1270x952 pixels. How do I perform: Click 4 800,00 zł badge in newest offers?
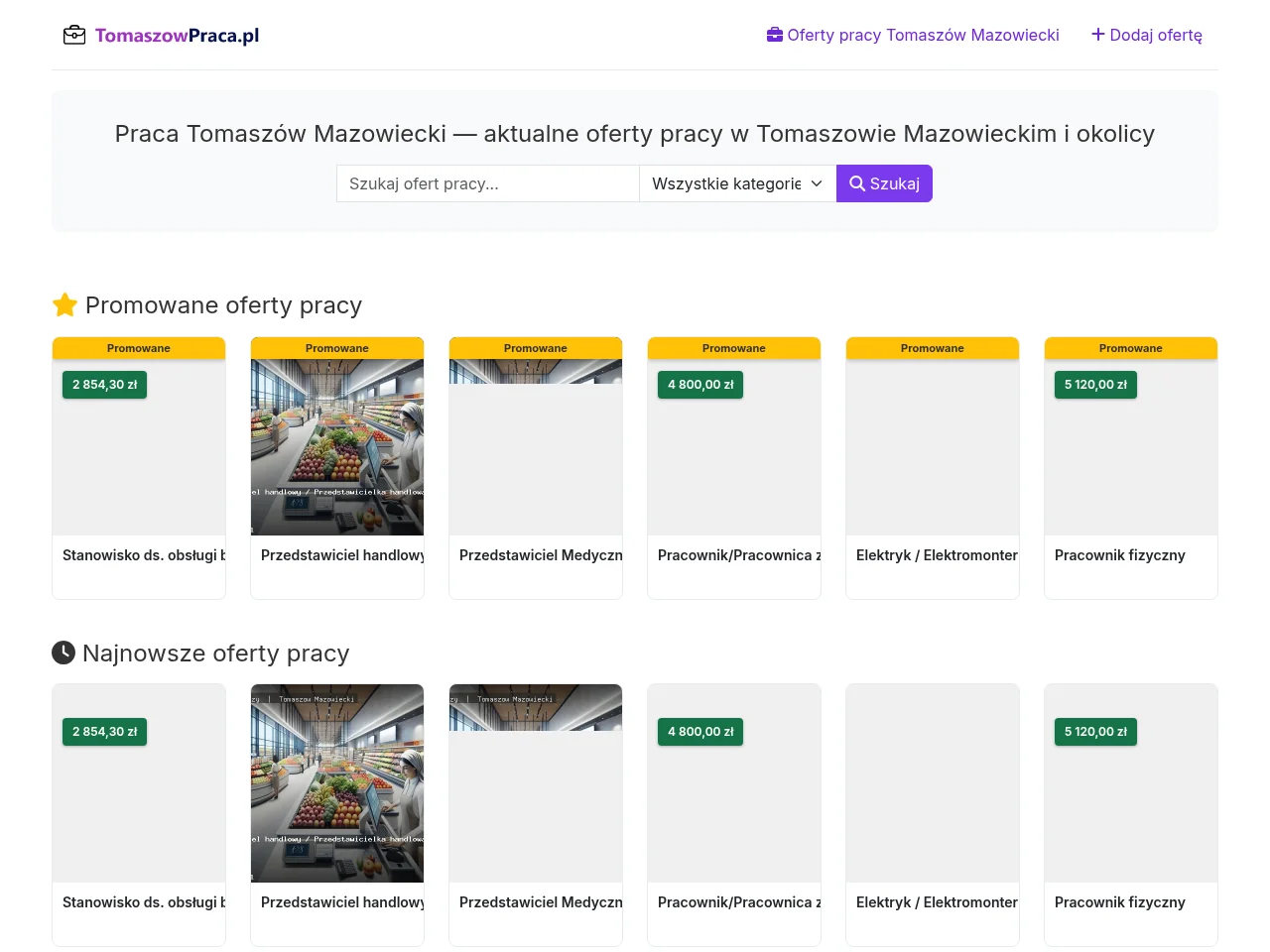point(700,732)
